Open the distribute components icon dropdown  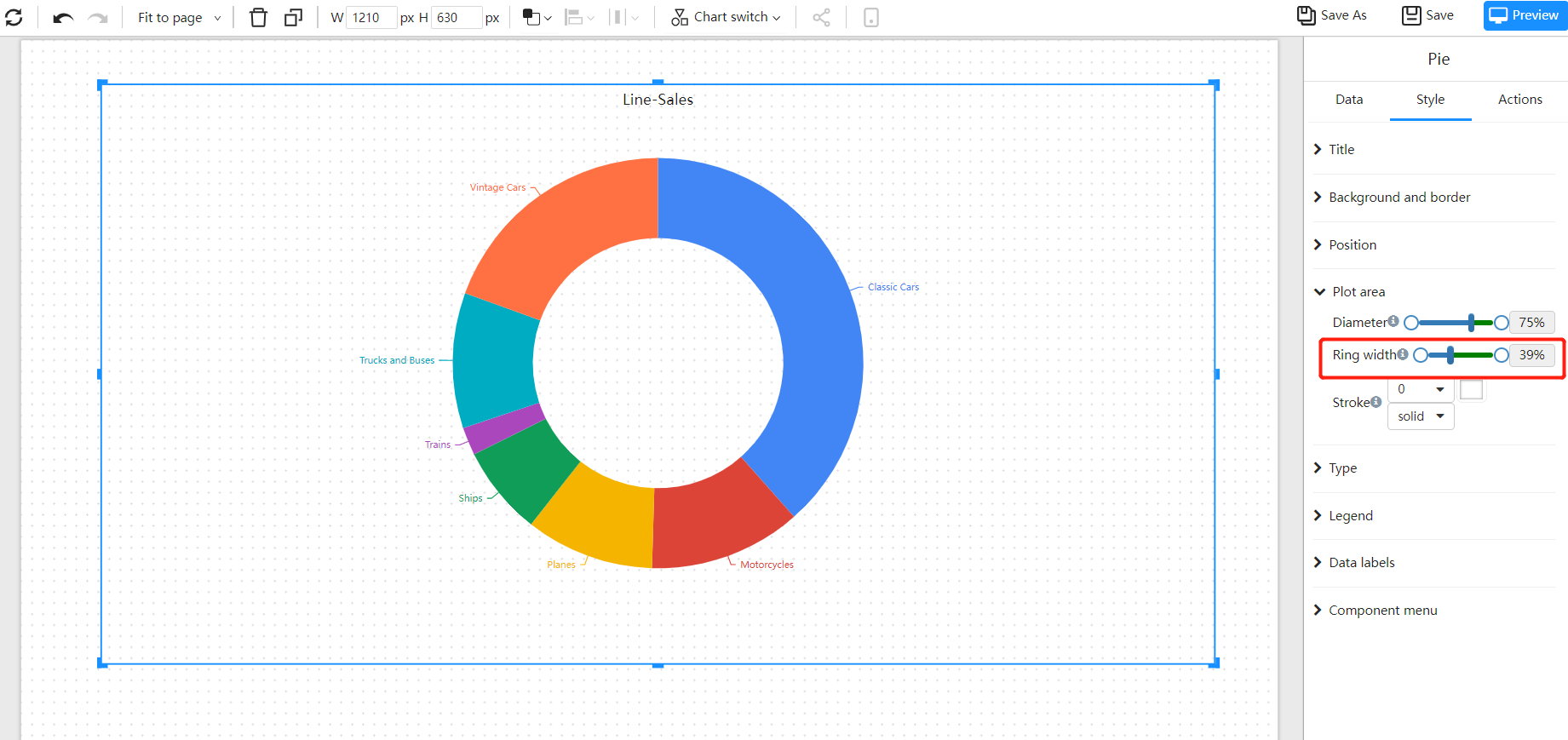pos(624,17)
